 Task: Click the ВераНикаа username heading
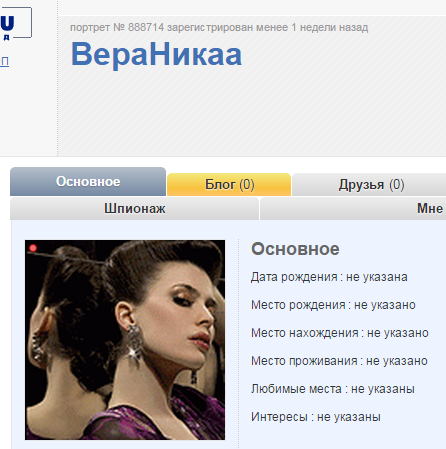156,54
